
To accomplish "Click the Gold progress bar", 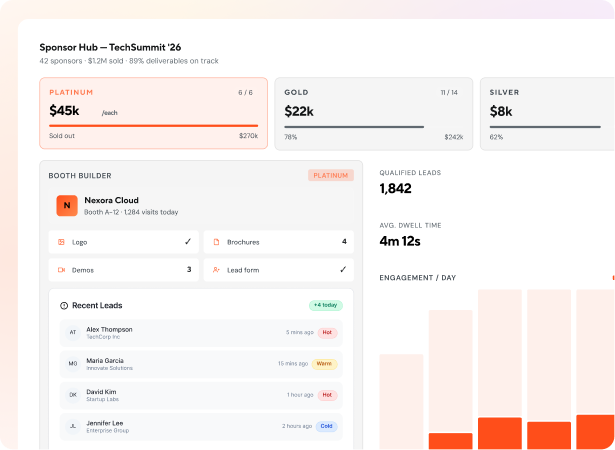I will pos(354,127).
